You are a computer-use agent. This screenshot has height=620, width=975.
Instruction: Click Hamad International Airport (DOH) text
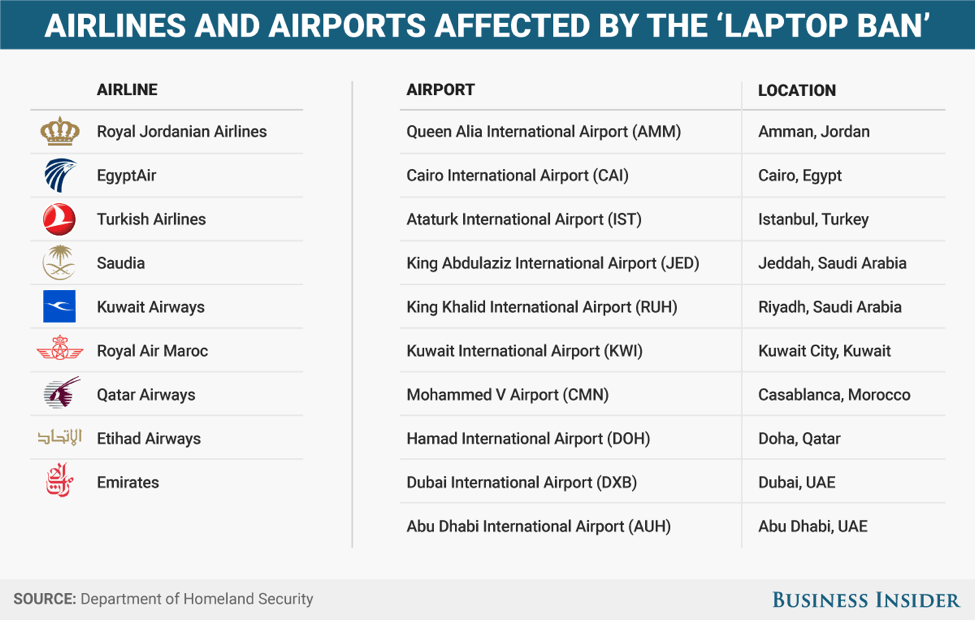point(528,438)
